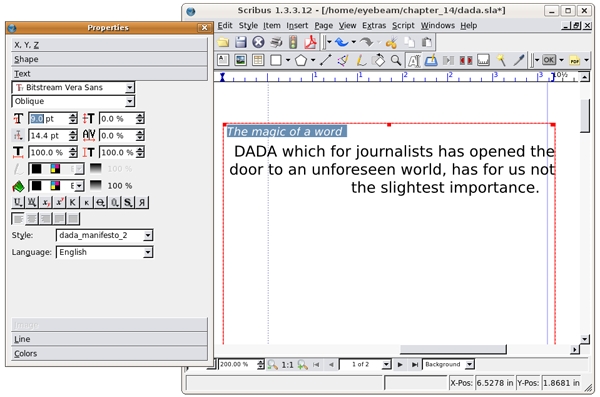Open the Insert menu
Screen dimensions: 600x397
(297, 26)
